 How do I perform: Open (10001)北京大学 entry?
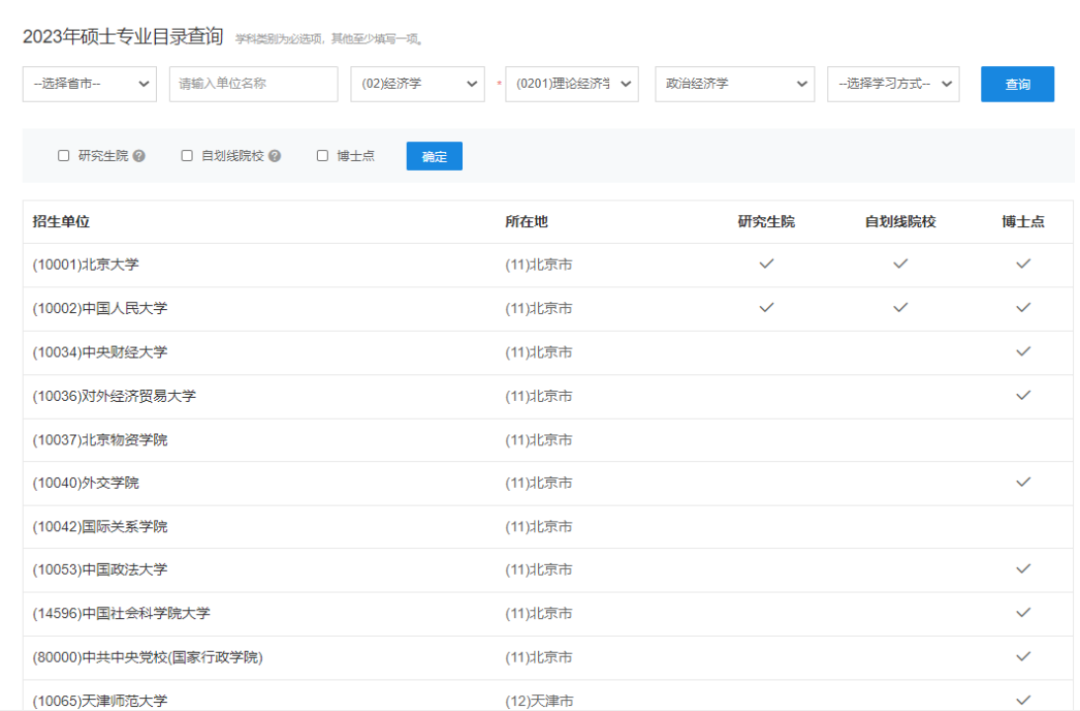85,265
